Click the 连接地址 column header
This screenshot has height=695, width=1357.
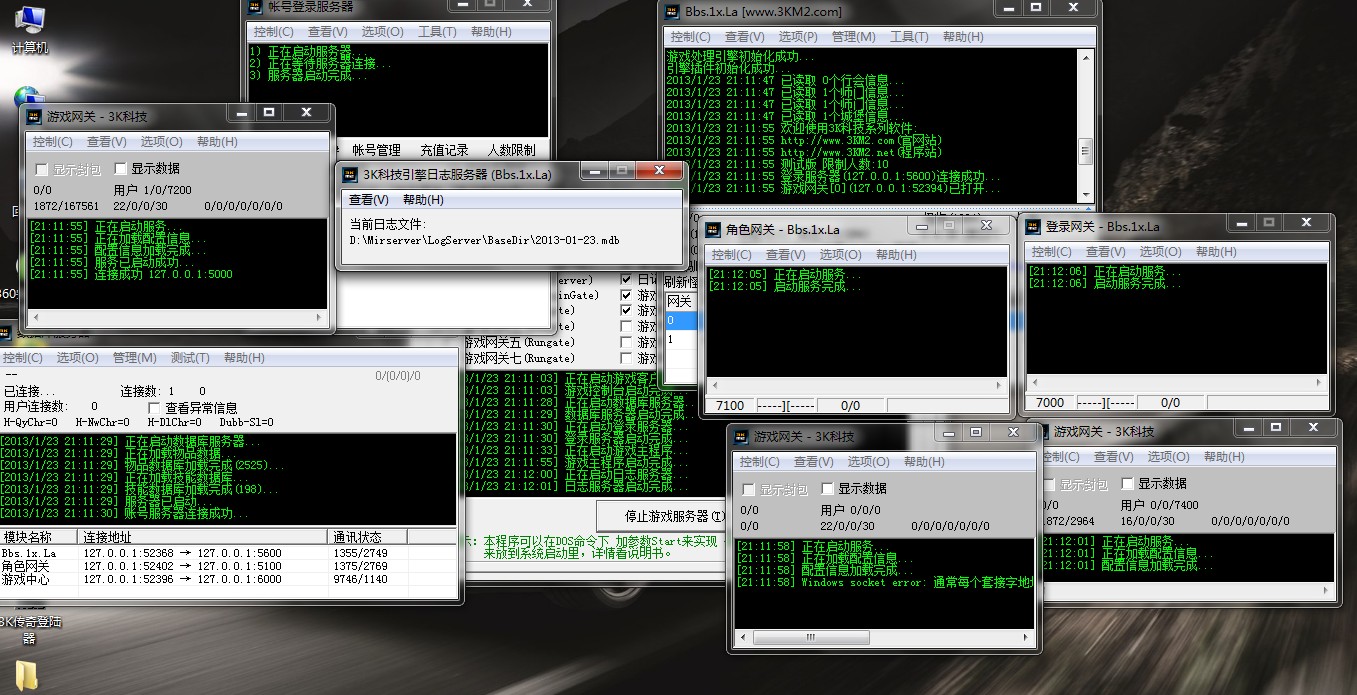click(x=204, y=537)
